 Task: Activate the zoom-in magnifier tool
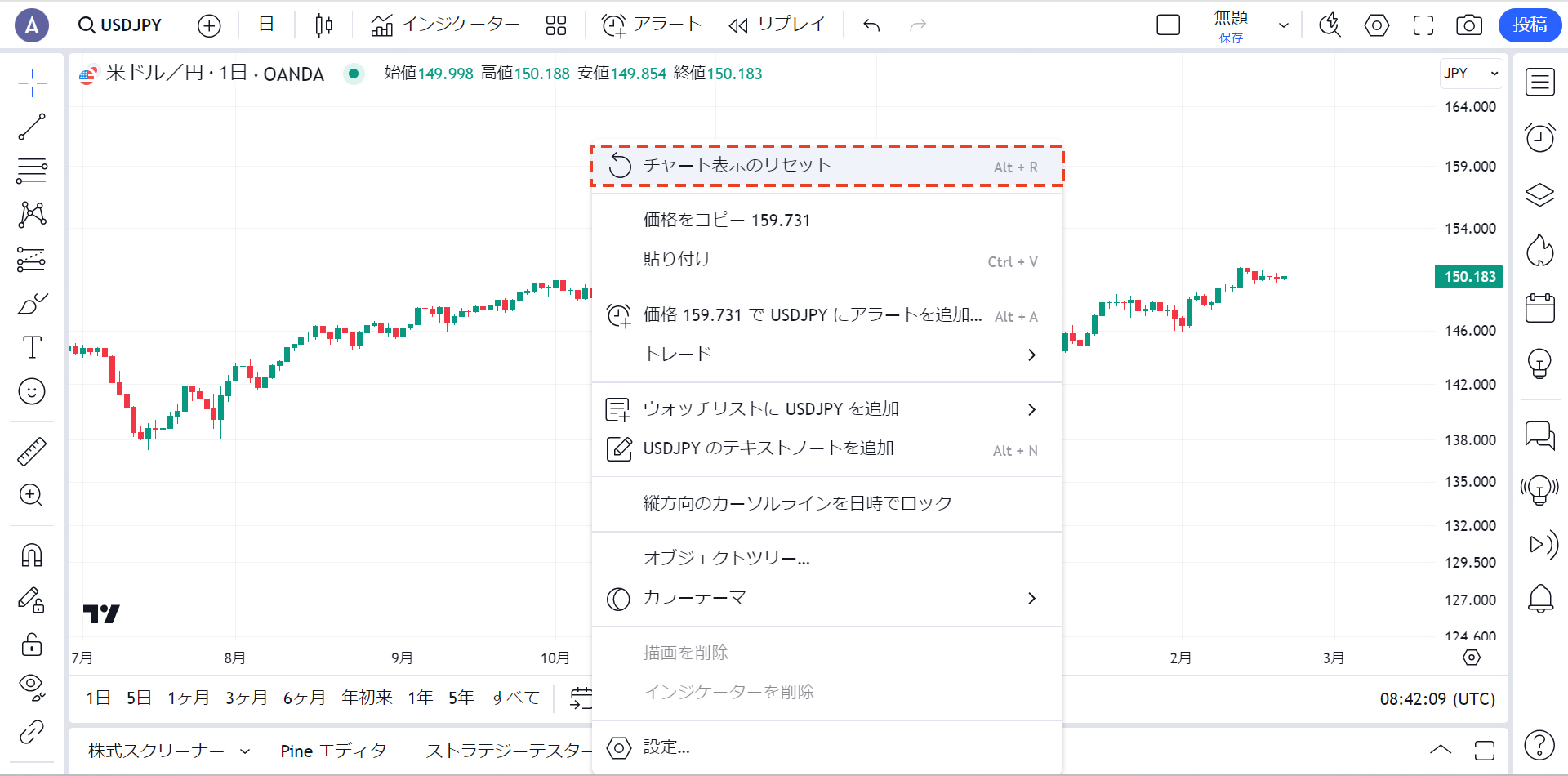tap(32, 495)
